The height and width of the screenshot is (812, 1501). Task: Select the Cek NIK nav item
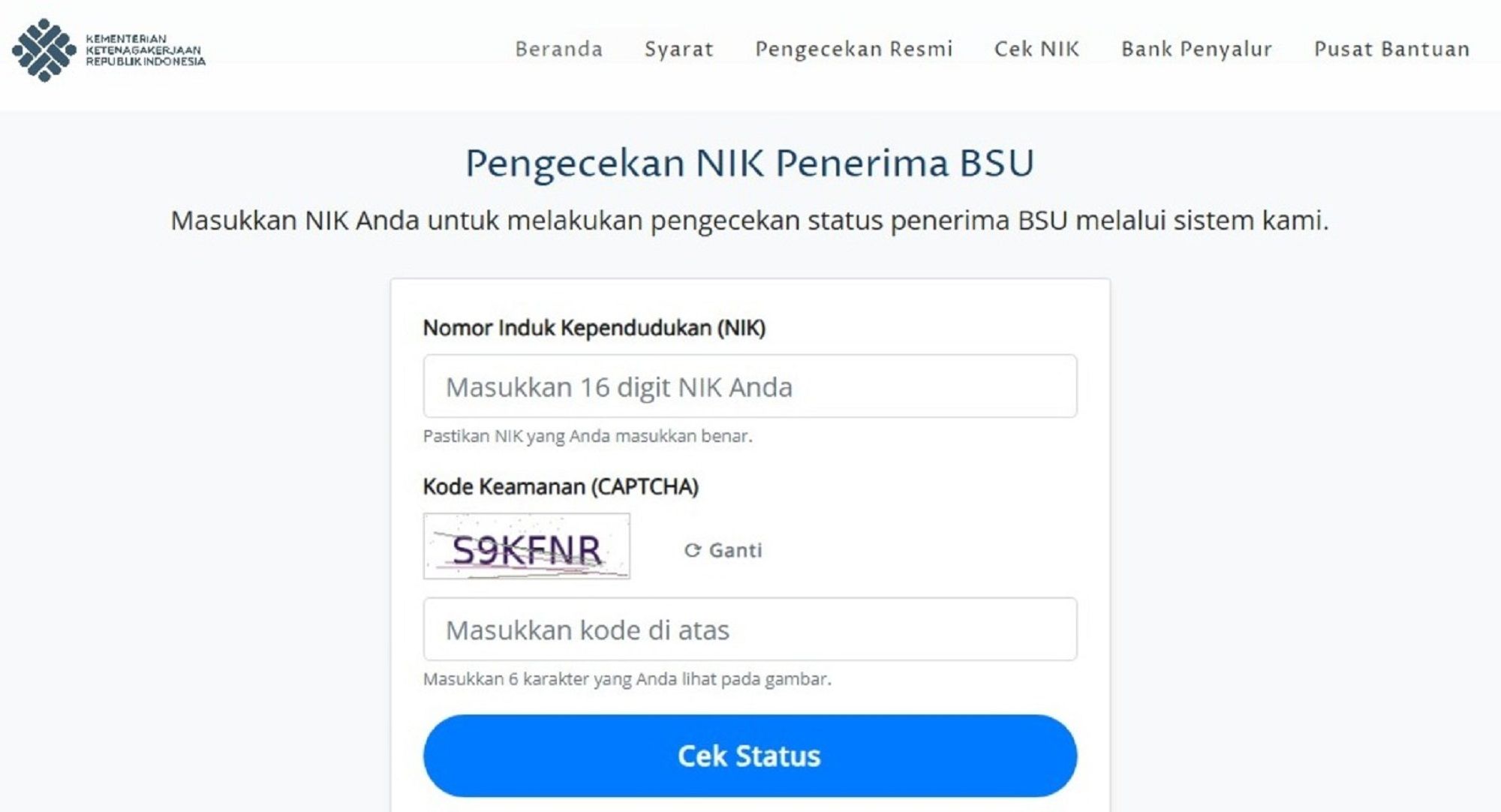point(1036,50)
